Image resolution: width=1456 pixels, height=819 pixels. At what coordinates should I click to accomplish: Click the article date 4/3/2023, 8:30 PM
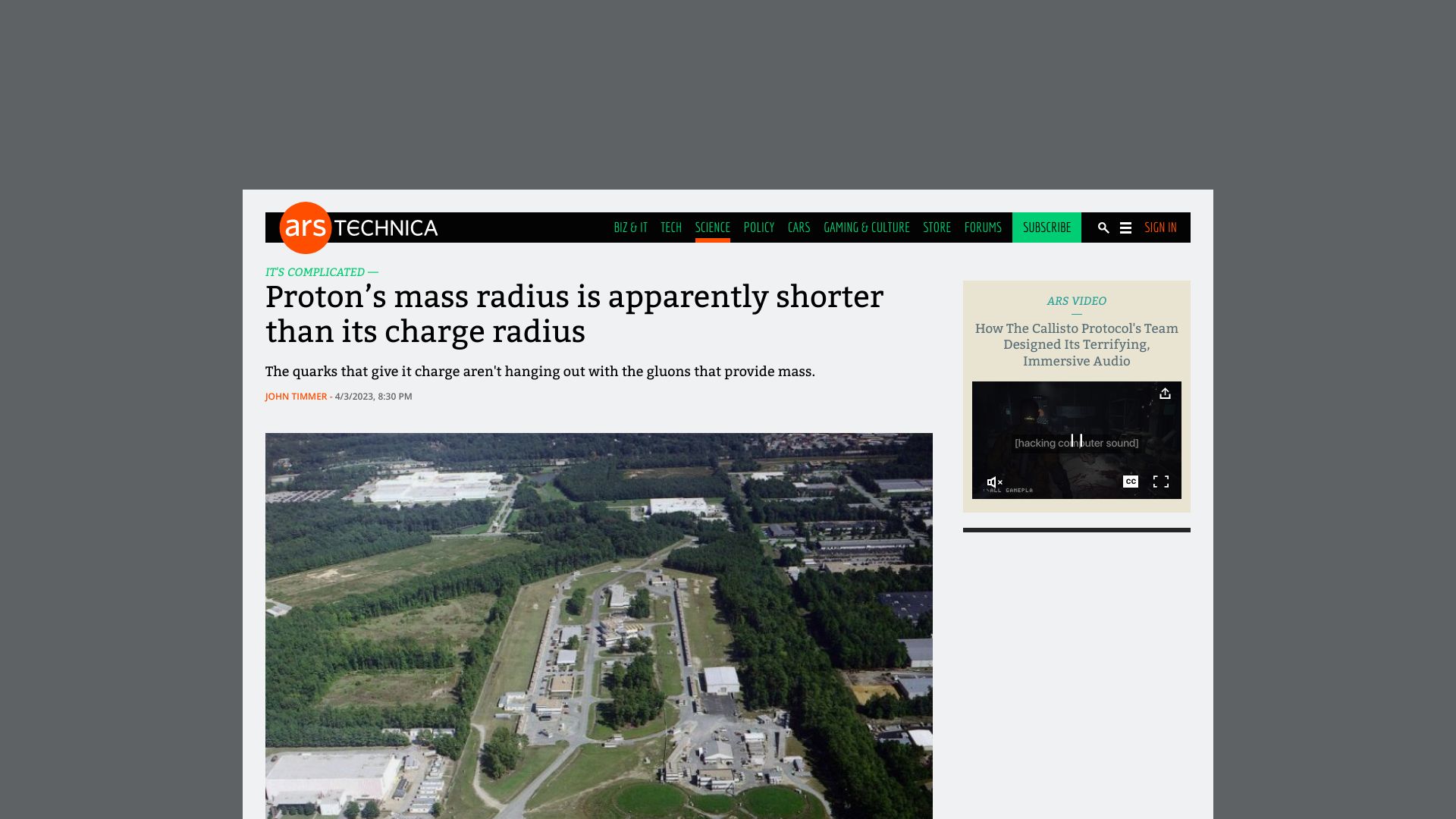373,397
